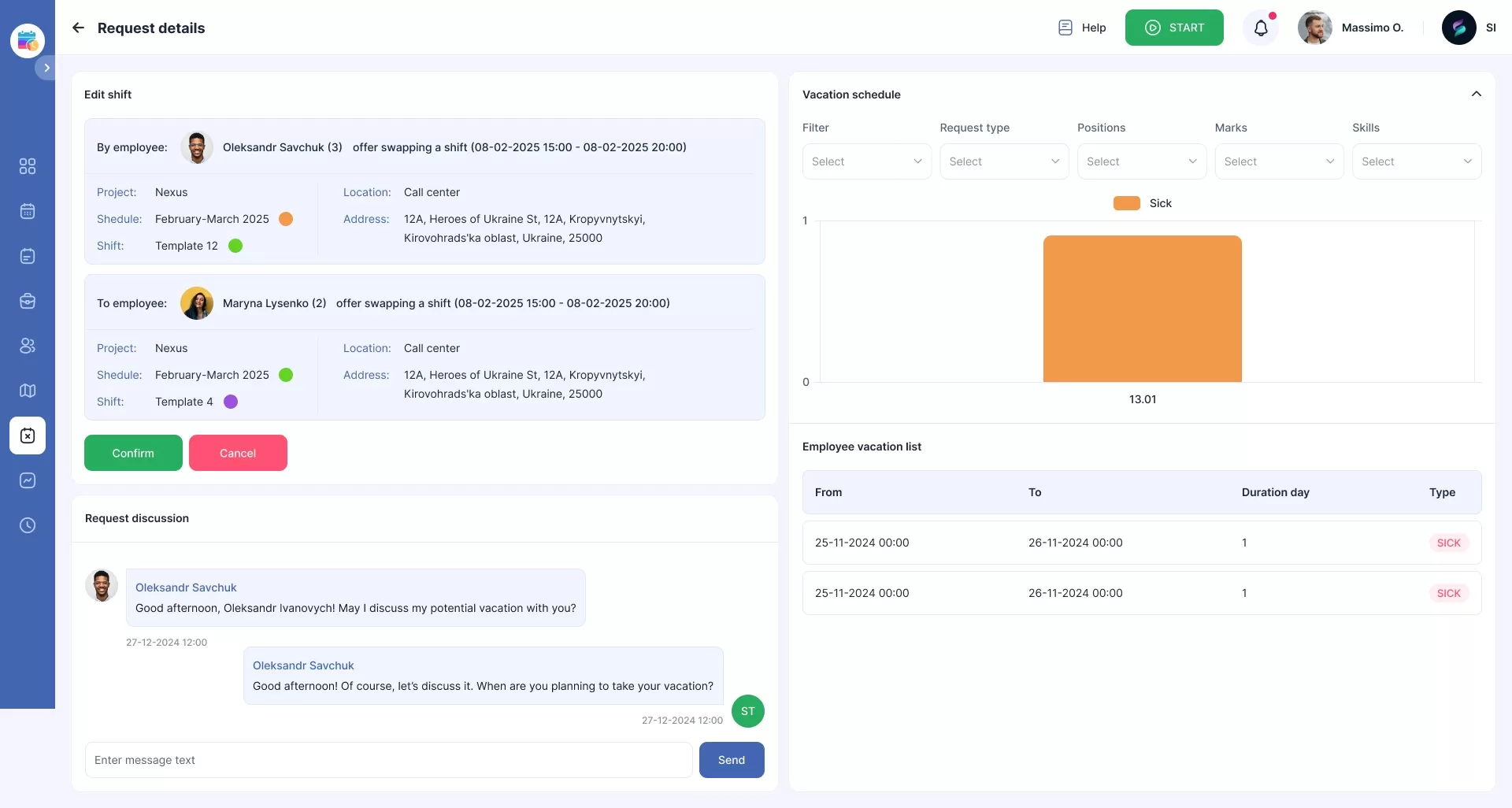This screenshot has height=808, width=1512.
Task: Open the employees icon in sidebar
Action: coord(28,346)
